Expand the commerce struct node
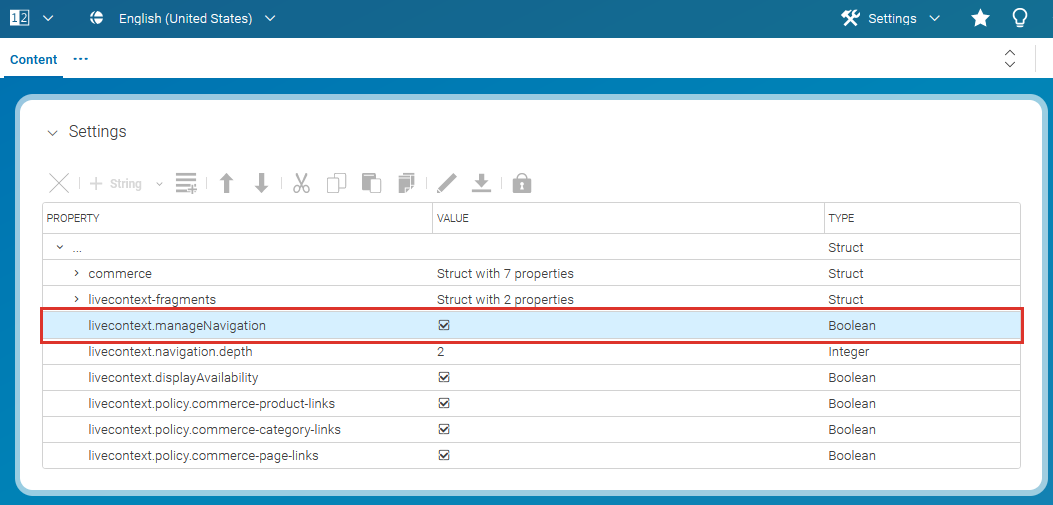 coord(77,273)
